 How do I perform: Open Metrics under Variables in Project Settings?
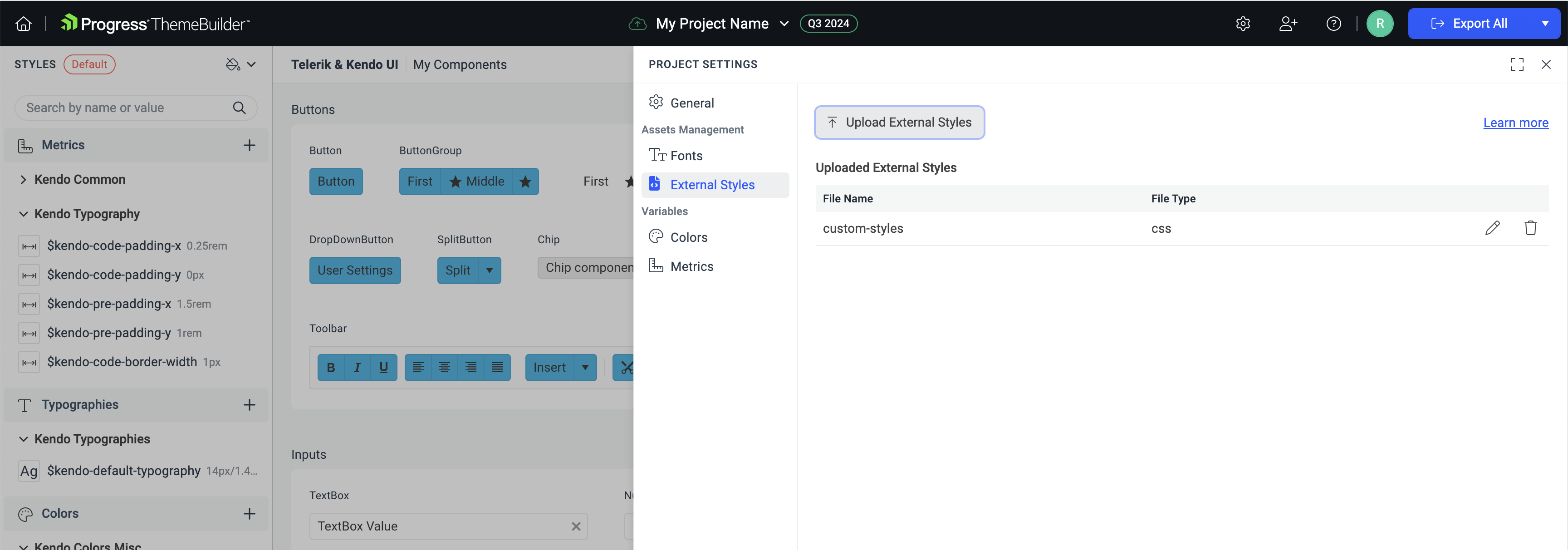coord(692,266)
